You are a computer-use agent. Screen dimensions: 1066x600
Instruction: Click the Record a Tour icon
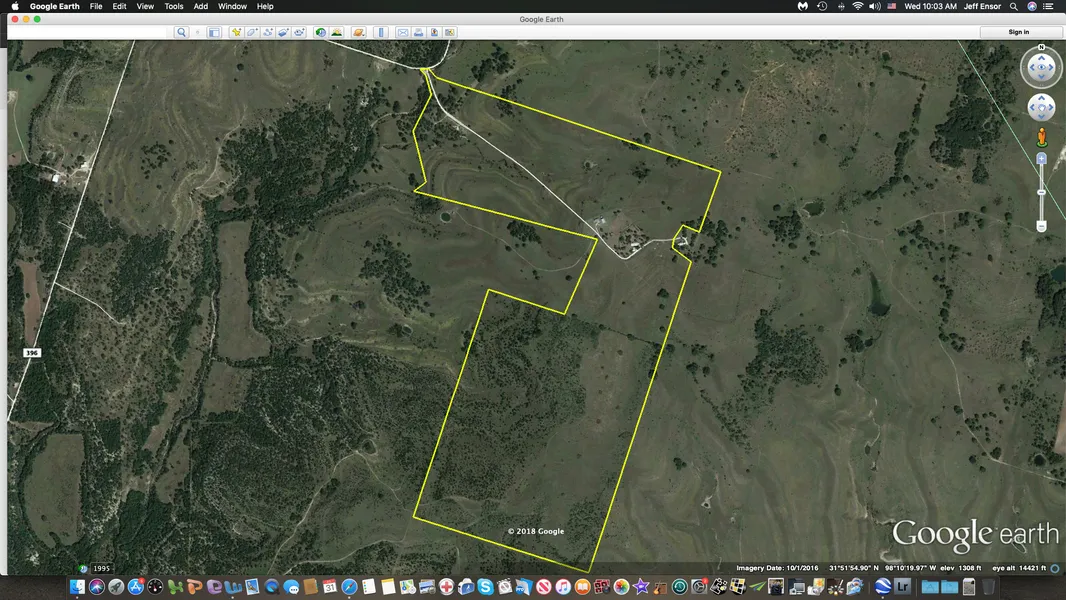[x=299, y=32]
